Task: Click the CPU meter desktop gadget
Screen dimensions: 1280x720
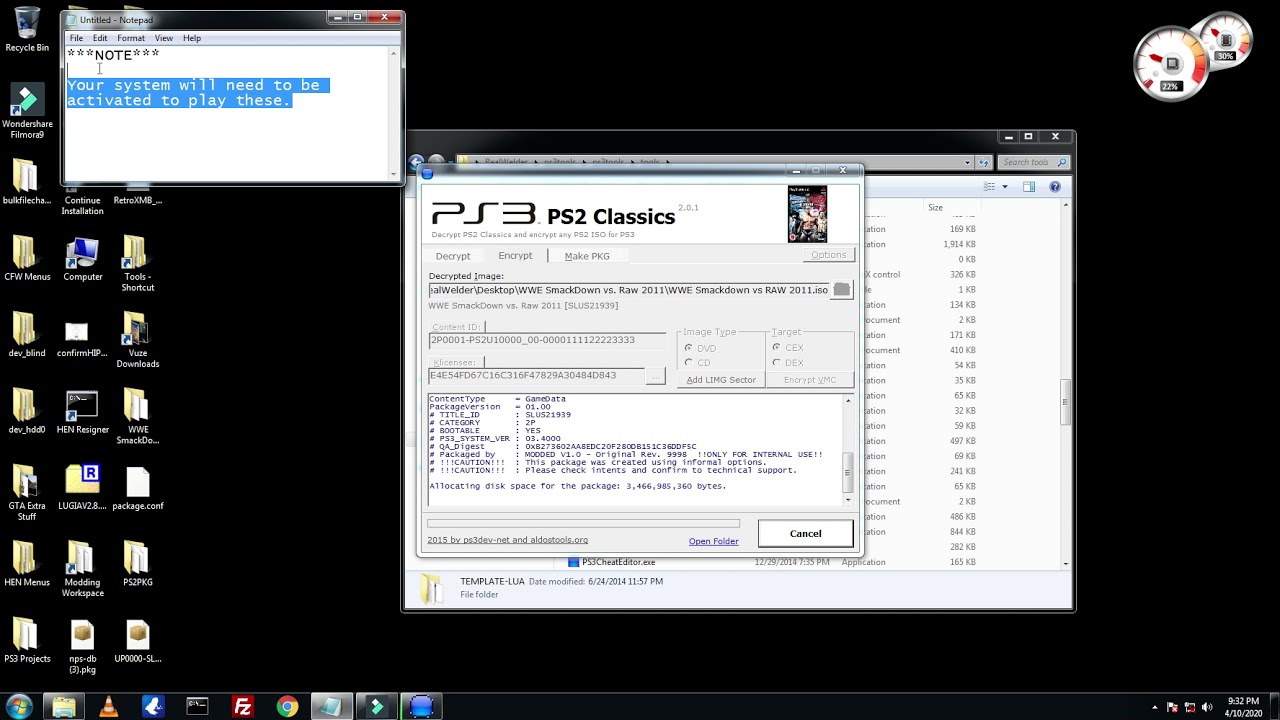Action: [x=1172, y=63]
